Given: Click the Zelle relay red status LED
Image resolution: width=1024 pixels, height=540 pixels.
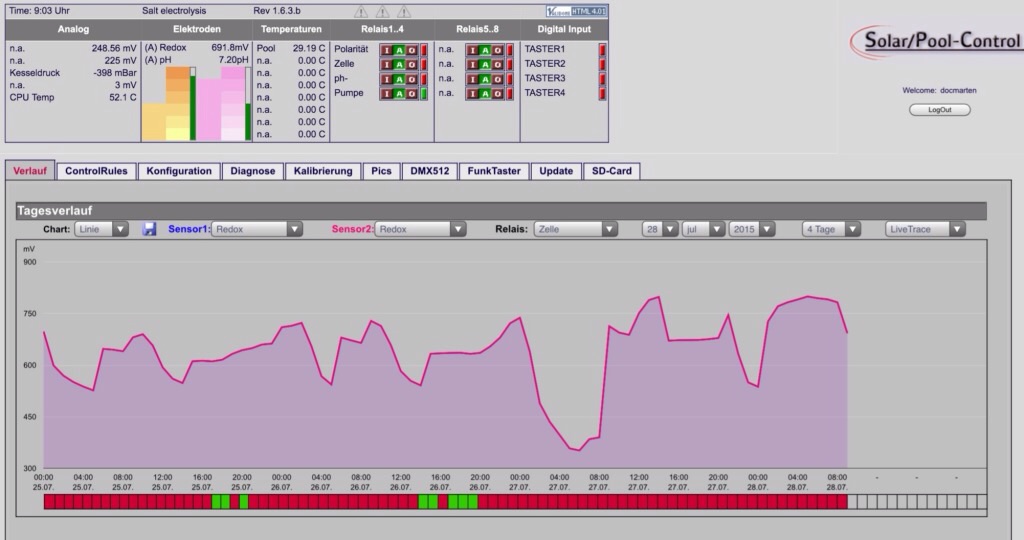Looking at the screenshot, I should pyautogui.click(x=424, y=65).
